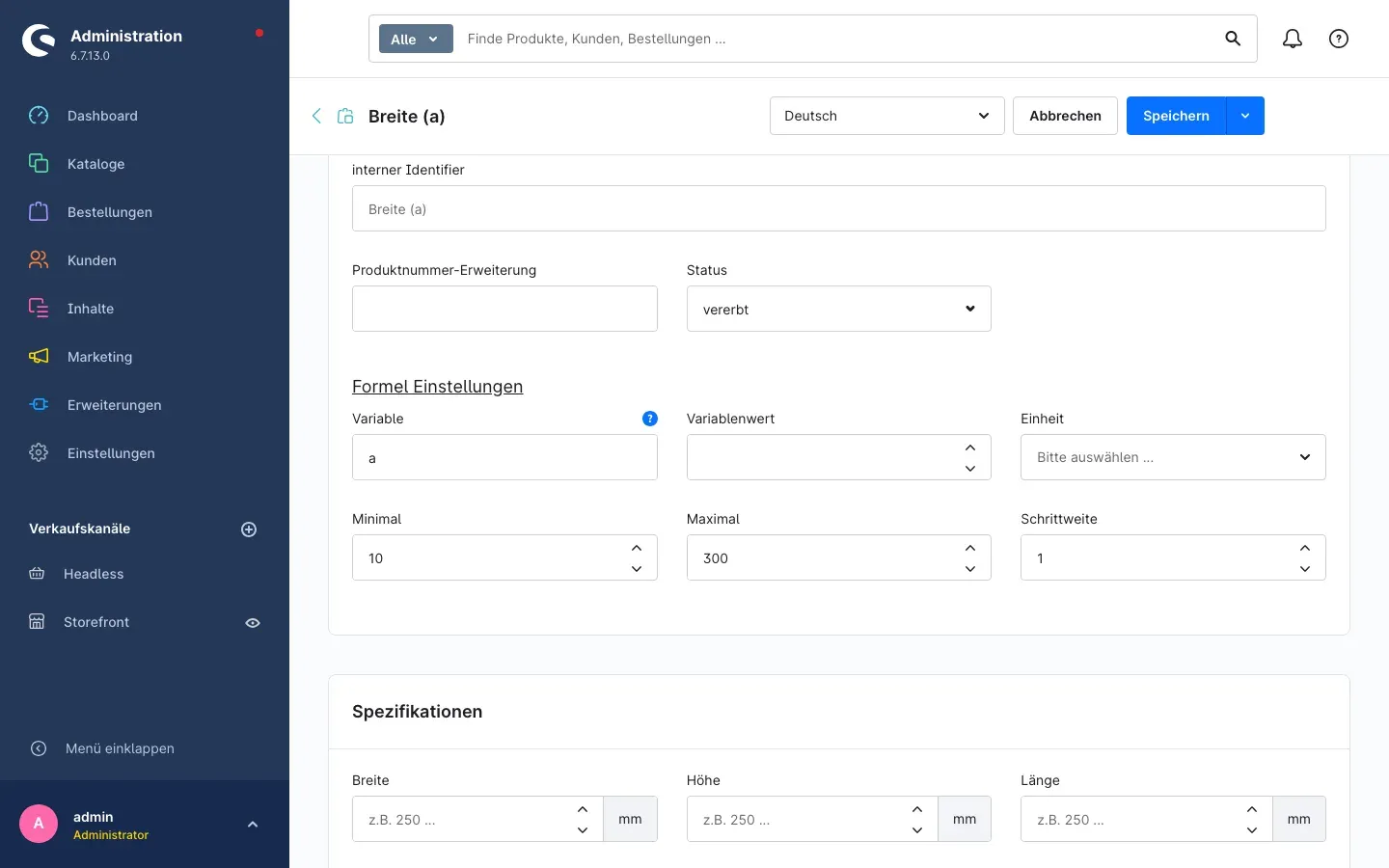1389x868 pixels.
Task: Click the Variable input containing a
Action: (504, 457)
